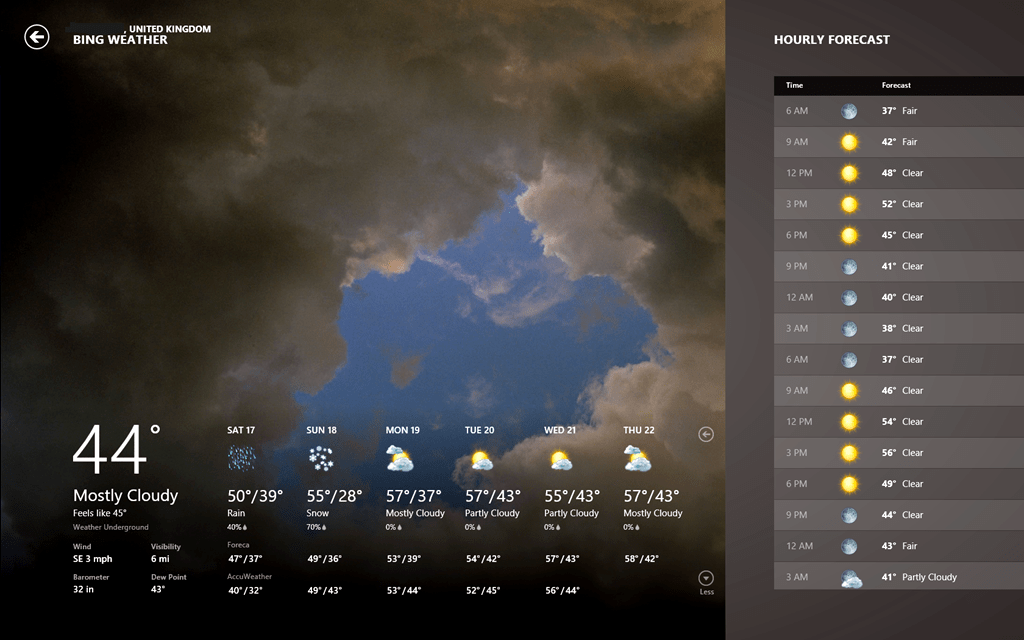Click the TUE 20 partly cloudy icon

480,460
